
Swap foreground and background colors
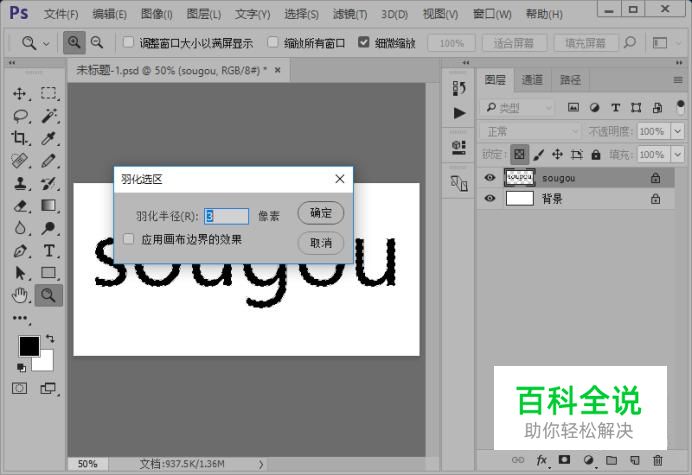[50, 339]
